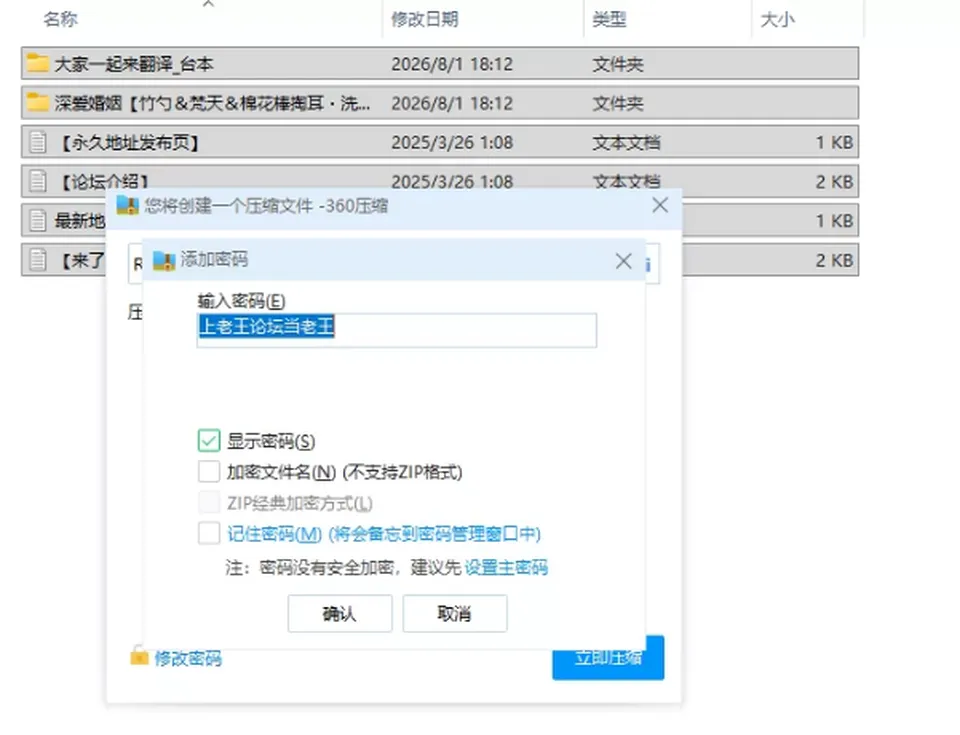
Task: Click the 360压缩 icon in the 您将创建一个压缩文件 title bar
Action: [x=127, y=206]
